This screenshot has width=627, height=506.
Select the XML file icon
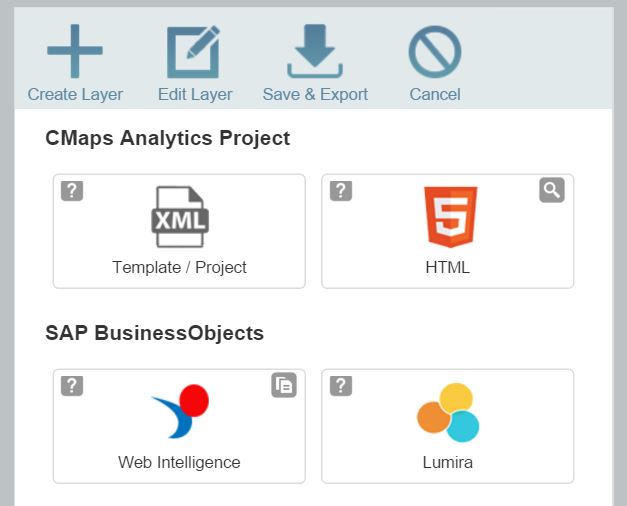(x=180, y=217)
